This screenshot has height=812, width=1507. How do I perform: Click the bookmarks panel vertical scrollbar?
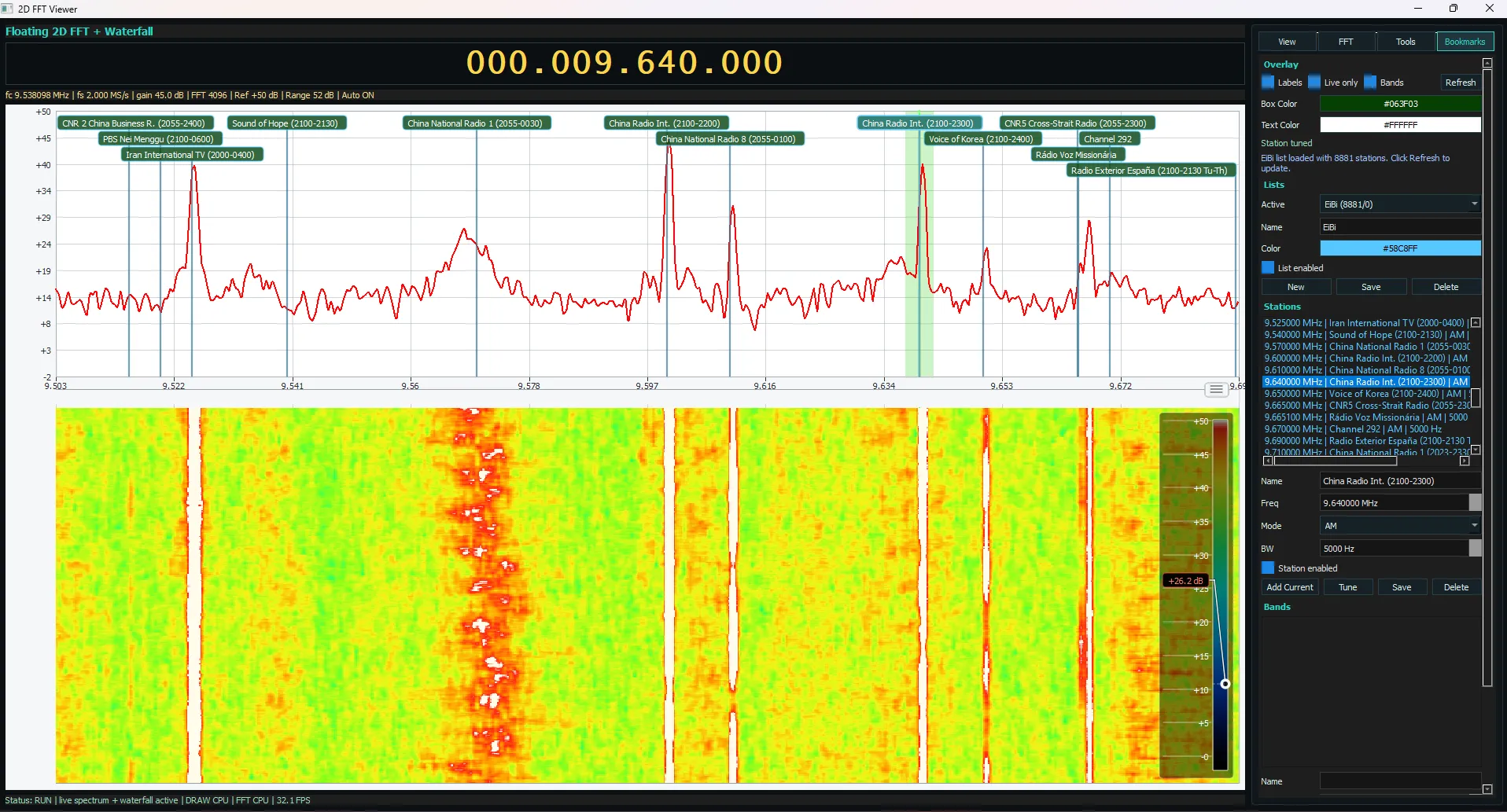tap(1487, 377)
